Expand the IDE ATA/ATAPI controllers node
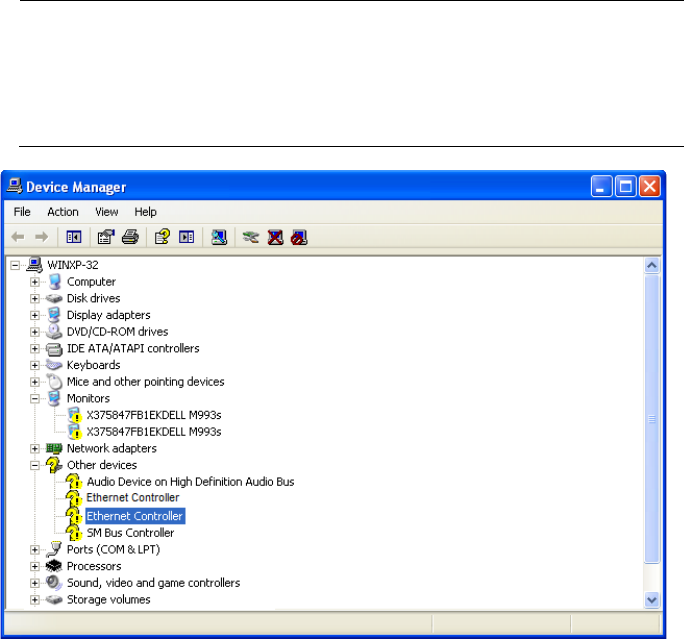 35,349
